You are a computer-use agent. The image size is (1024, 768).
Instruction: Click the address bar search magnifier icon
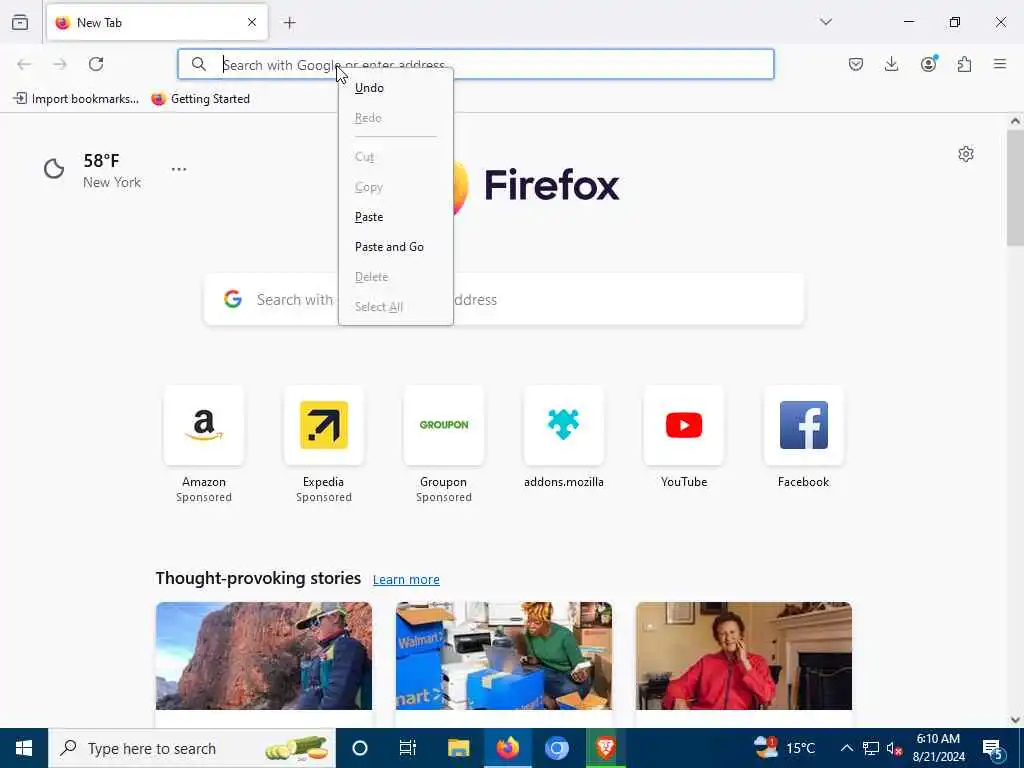pyautogui.click(x=199, y=64)
